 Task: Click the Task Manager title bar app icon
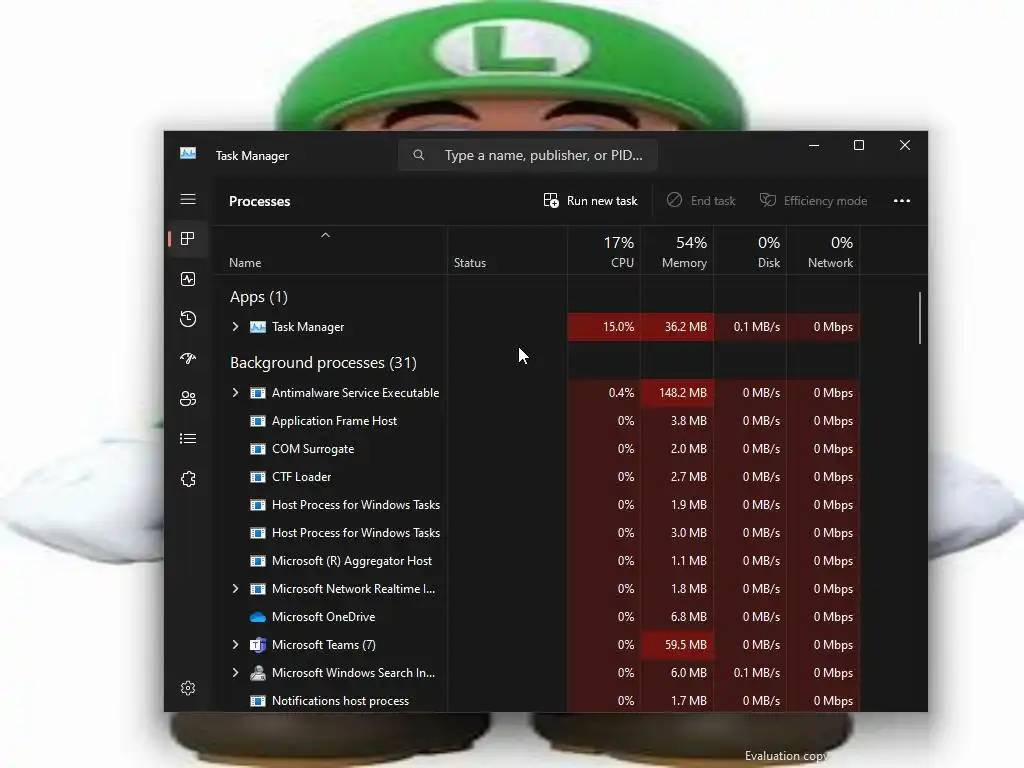point(188,153)
